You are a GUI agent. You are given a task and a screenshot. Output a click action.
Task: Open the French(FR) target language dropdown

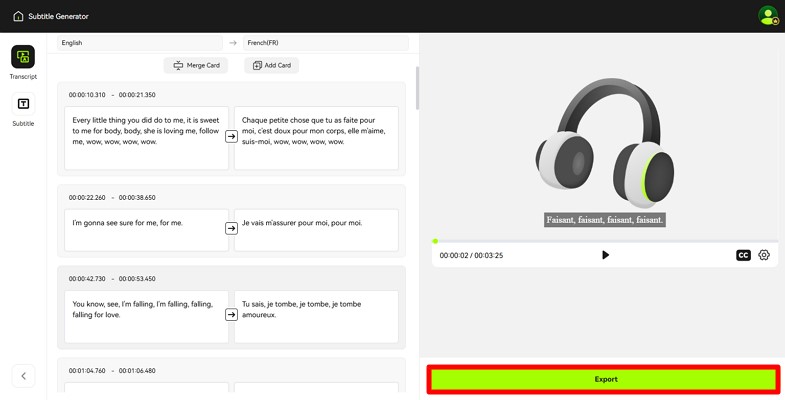click(x=326, y=43)
